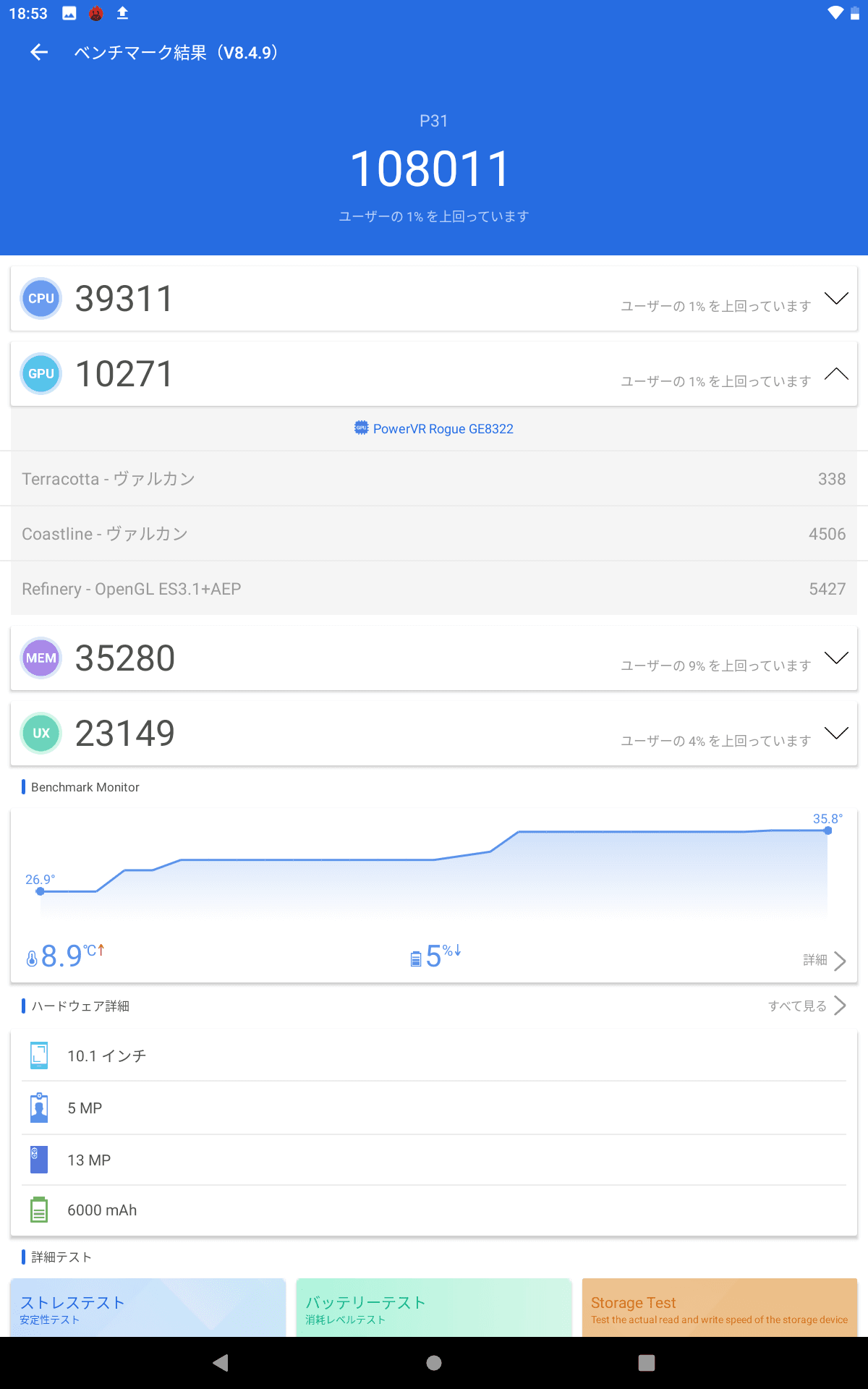Open PowerVR Rogue GE8322 GPU link
The width and height of the screenshot is (868, 1389).
click(x=434, y=429)
